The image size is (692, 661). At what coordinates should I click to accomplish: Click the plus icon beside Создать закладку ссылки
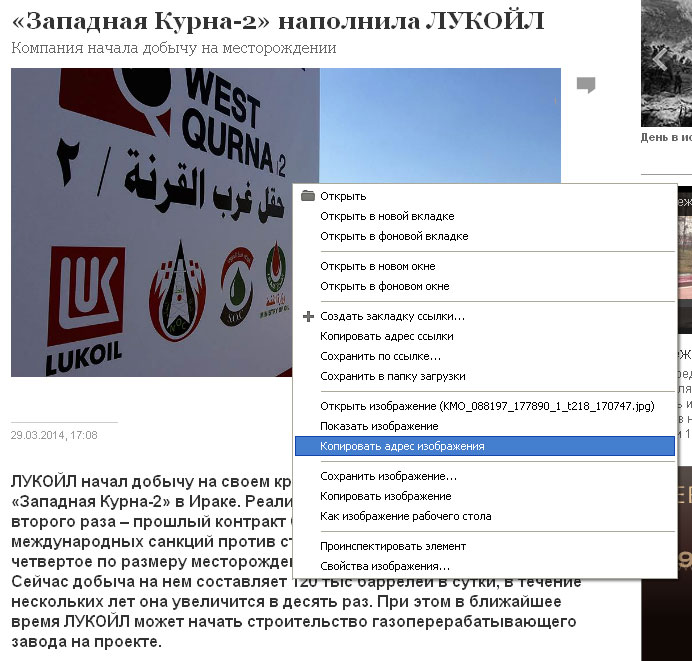point(308,316)
